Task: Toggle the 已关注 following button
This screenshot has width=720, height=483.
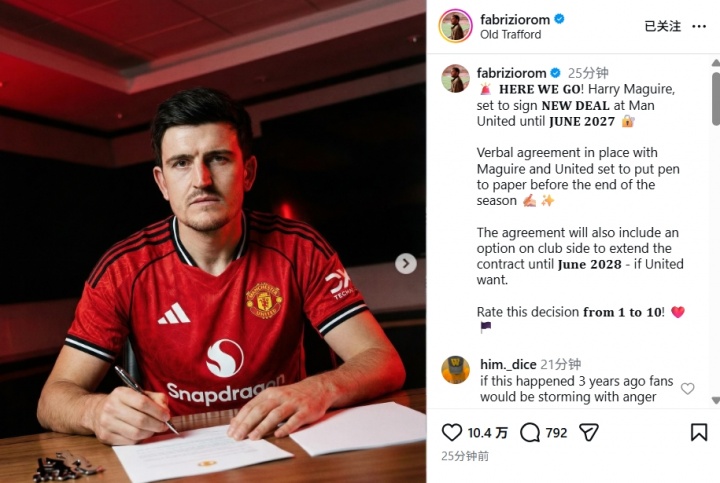Action: pyautogui.click(x=663, y=26)
